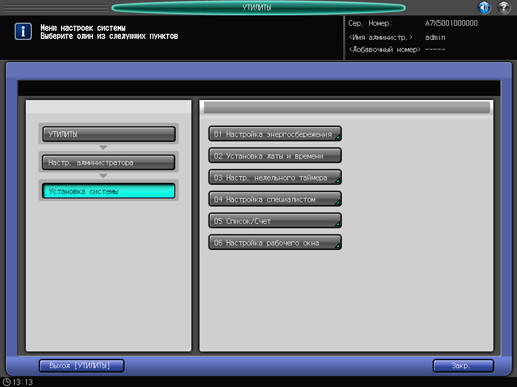Screen dimensions: 517x387
Task: Open 01 Настройка энергосбережения
Action: (x=275, y=134)
